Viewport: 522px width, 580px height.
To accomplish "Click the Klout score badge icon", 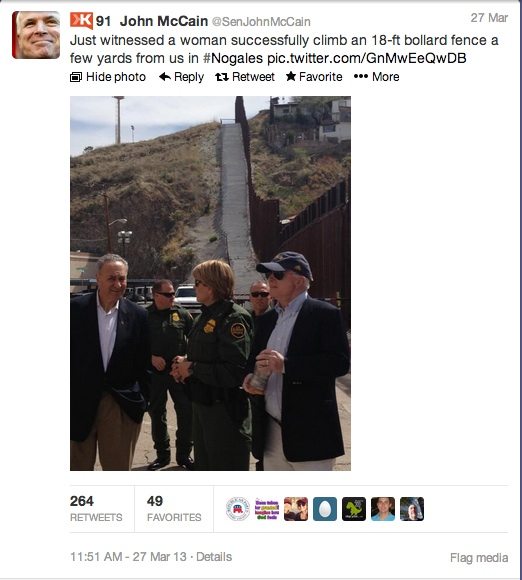I will pos(81,20).
